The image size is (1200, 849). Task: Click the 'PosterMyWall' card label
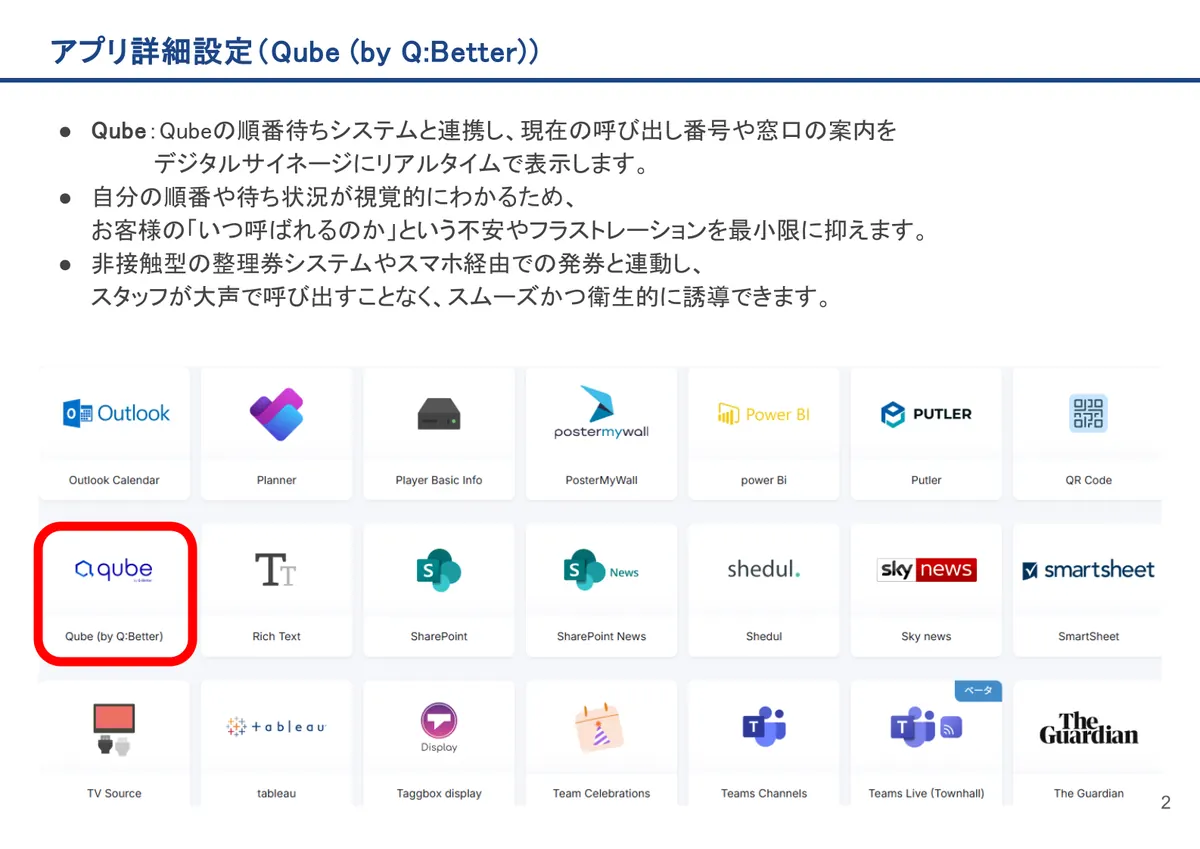601,480
